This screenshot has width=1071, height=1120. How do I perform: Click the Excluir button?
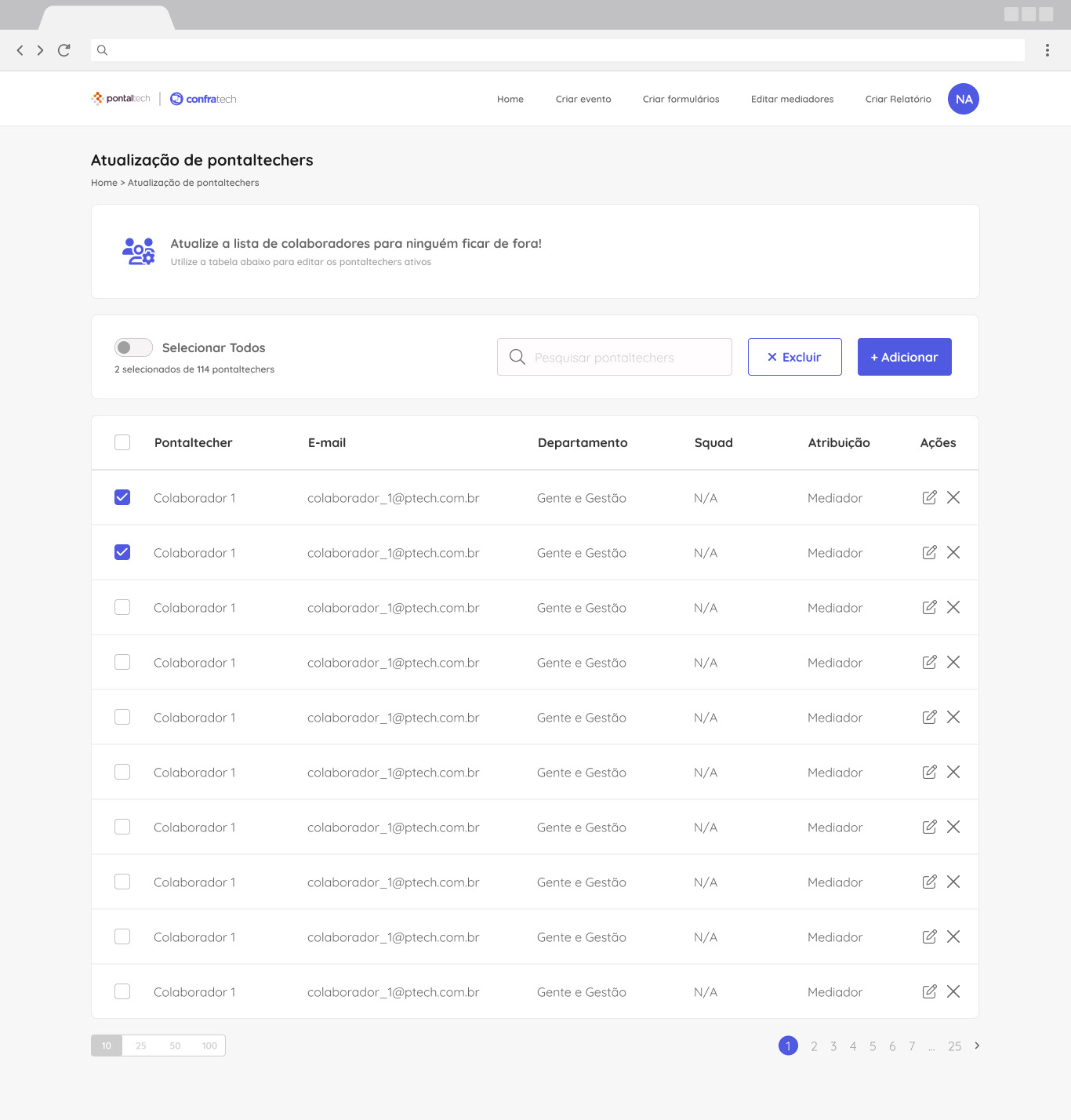point(795,357)
